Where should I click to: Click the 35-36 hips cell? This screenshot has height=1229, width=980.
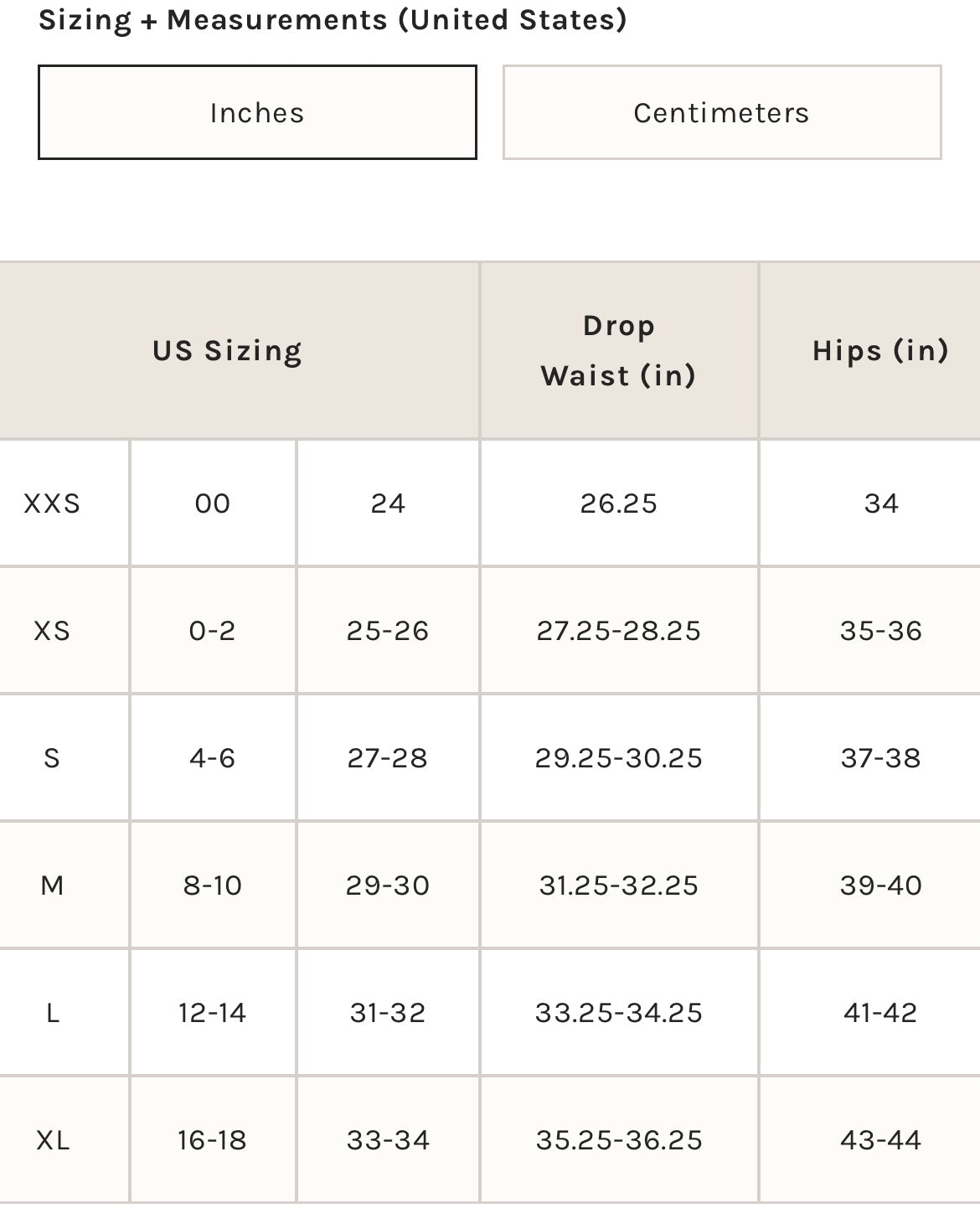click(x=880, y=631)
